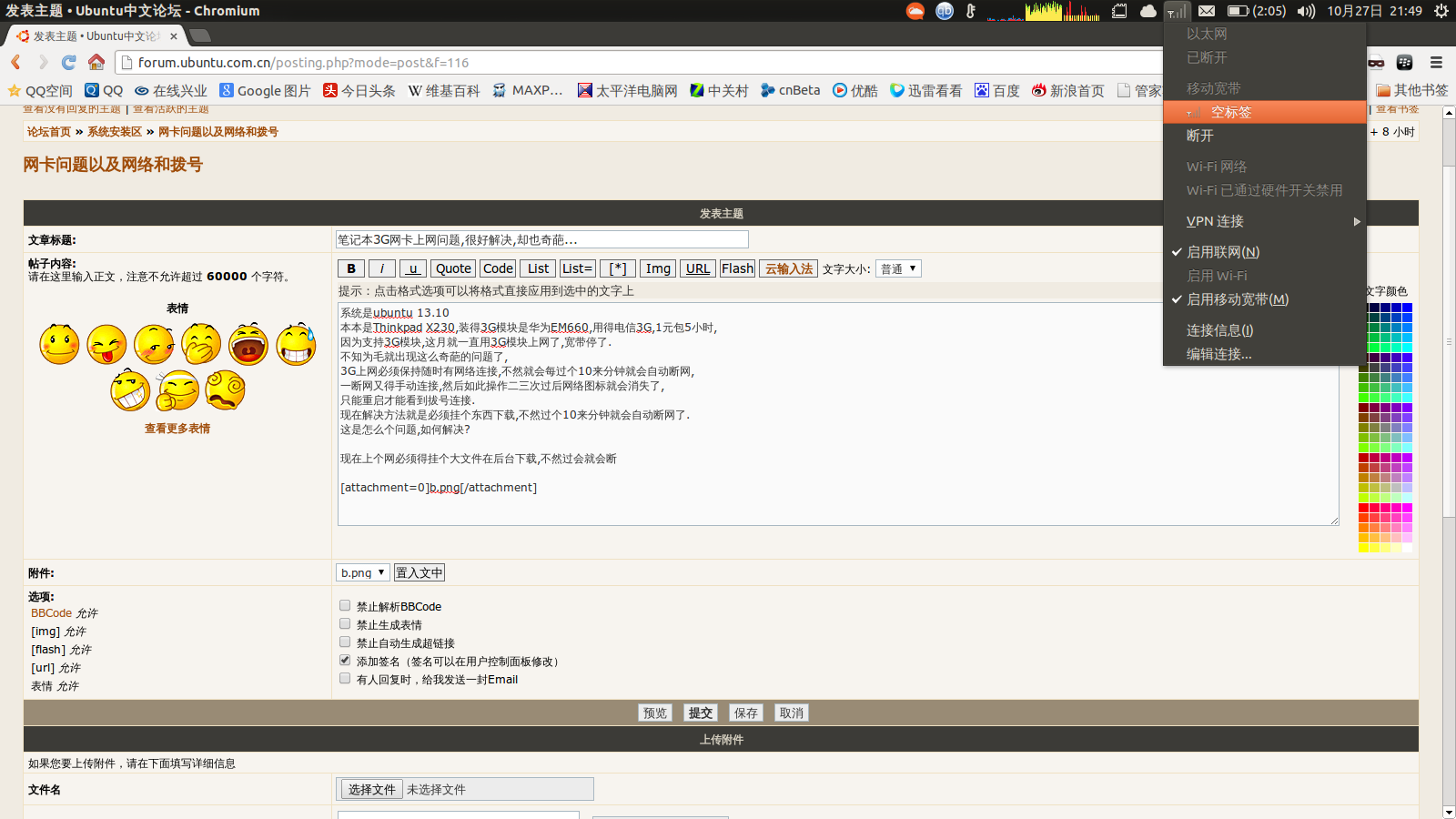Viewport: 1456px width, 819px height.
Task: Select 空标签 mobile broadband connection
Action: pos(1265,112)
